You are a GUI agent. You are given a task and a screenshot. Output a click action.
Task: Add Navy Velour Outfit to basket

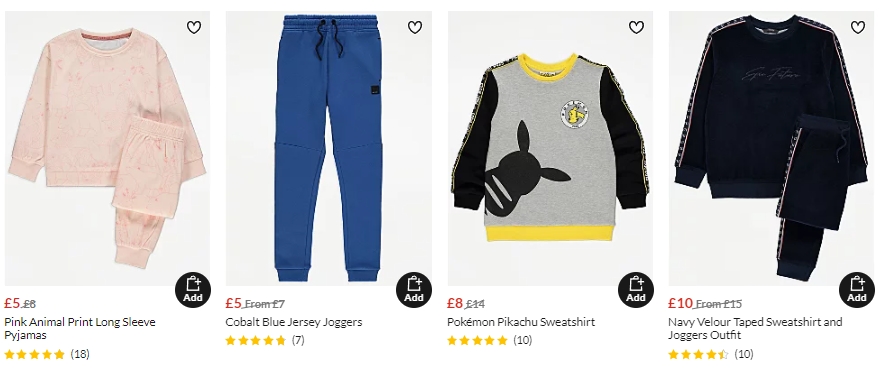click(857, 290)
